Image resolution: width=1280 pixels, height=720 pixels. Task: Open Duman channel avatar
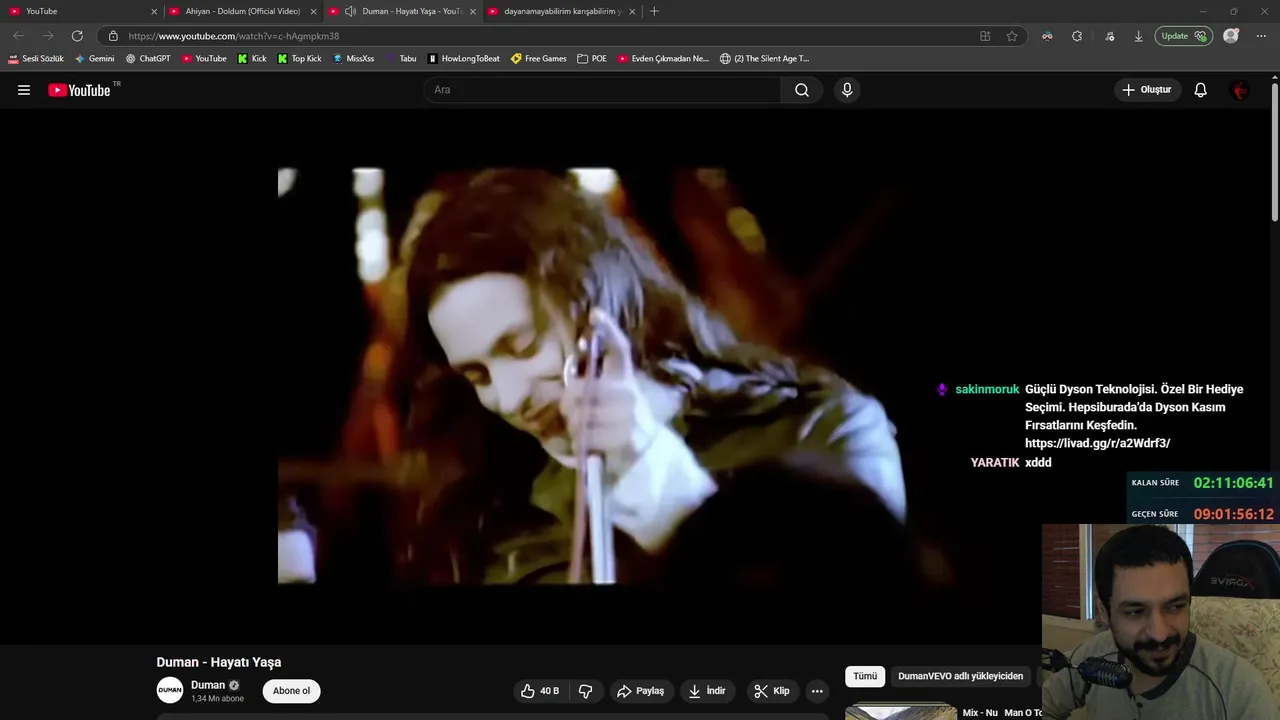[170, 690]
